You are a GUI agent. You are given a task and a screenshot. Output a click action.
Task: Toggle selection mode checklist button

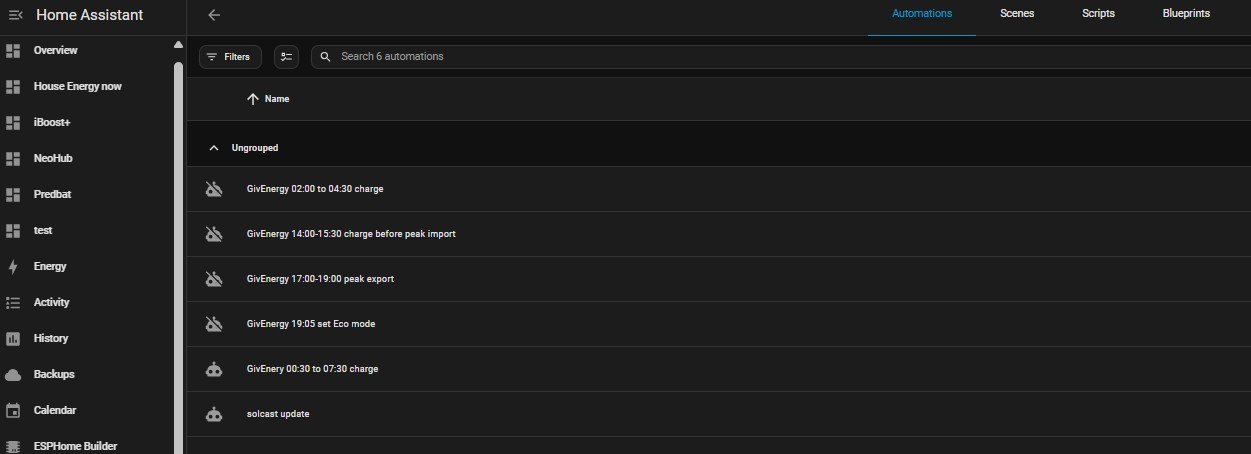pyautogui.click(x=287, y=57)
